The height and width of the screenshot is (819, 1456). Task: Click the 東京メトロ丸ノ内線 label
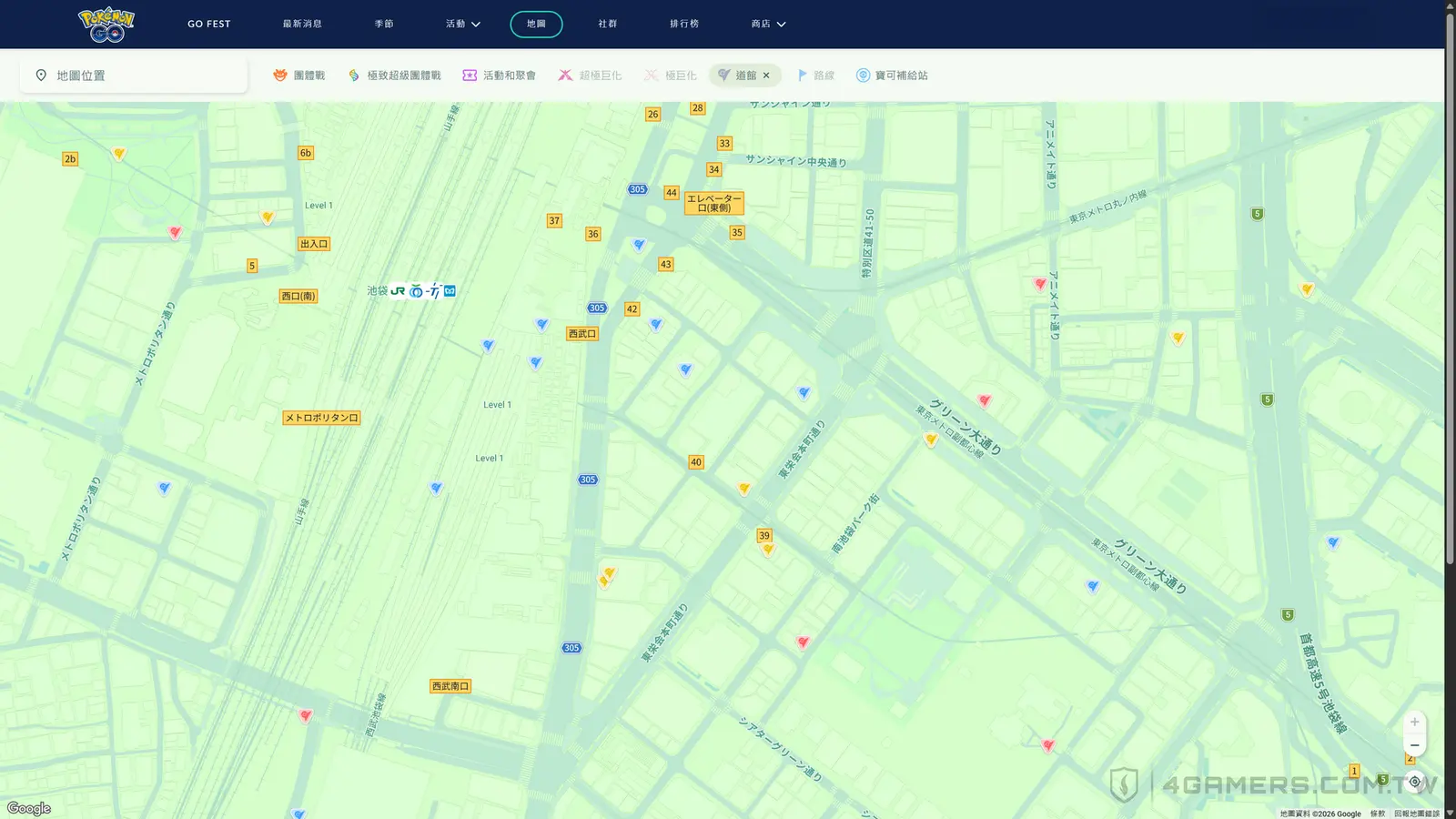point(1108,207)
